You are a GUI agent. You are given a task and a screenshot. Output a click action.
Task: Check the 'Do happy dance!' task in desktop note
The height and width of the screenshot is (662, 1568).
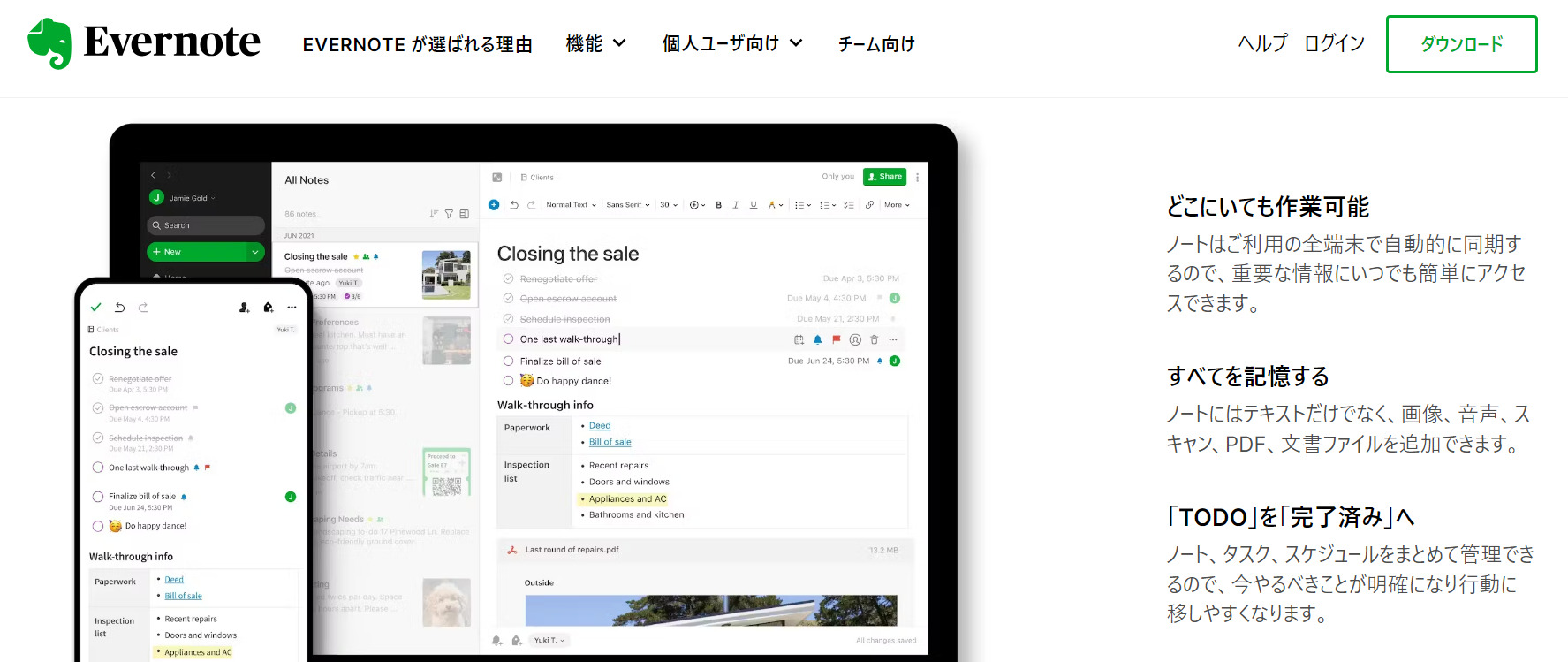click(508, 381)
